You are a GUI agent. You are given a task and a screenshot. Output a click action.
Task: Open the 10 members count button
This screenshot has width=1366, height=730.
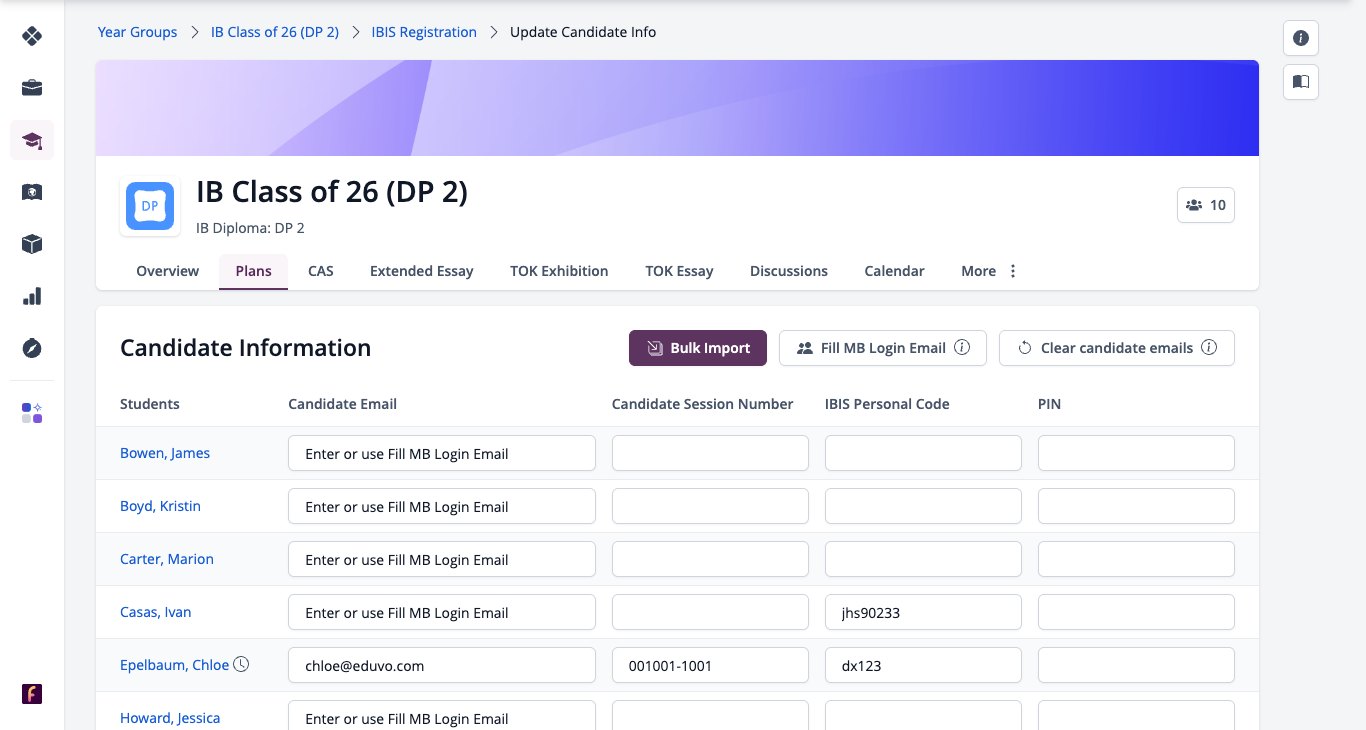tap(1206, 205)
